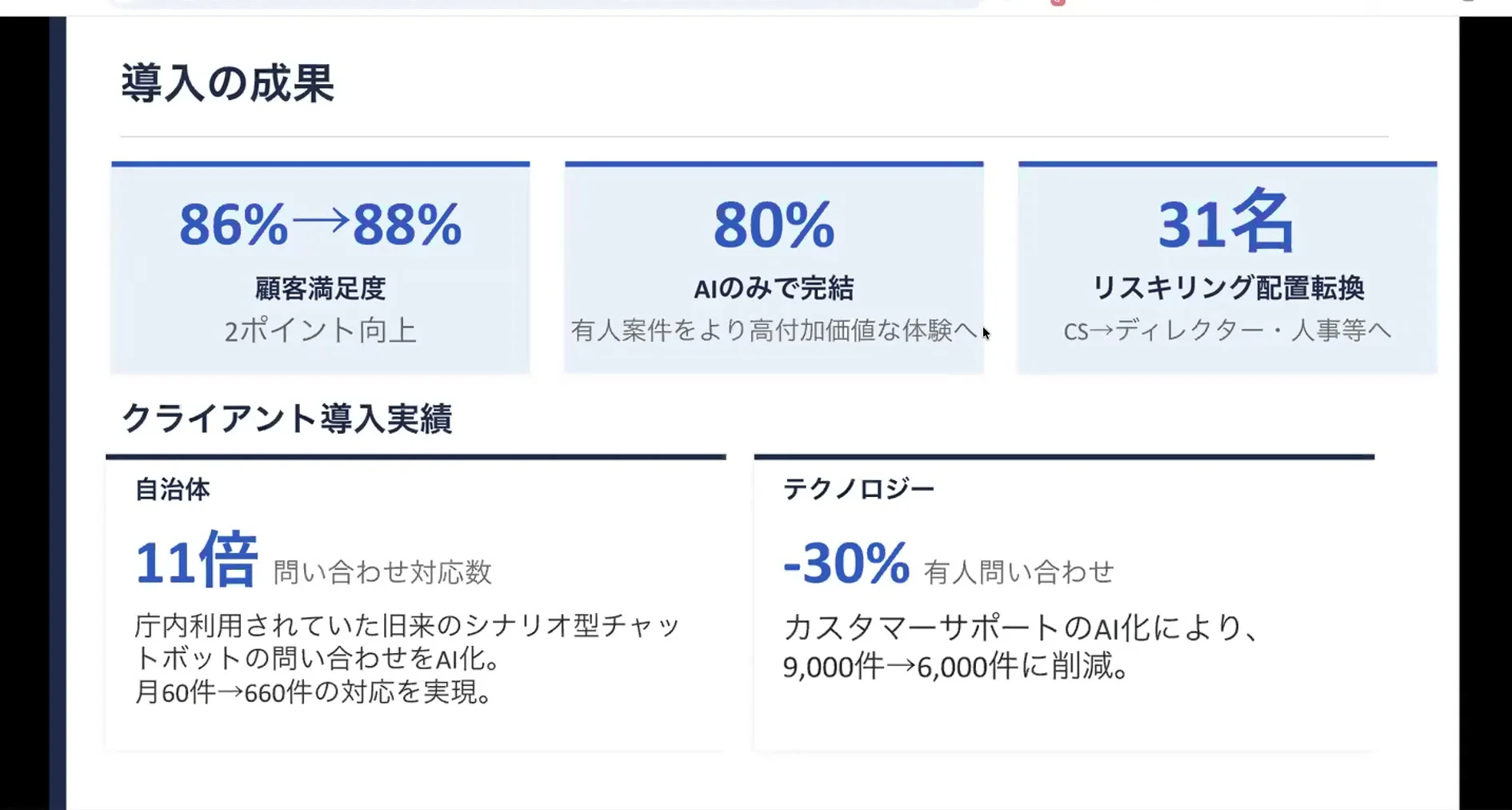Click the 有人問い合わせ label
This screenshot has width=1512, height=810.
pos(1018,572)
